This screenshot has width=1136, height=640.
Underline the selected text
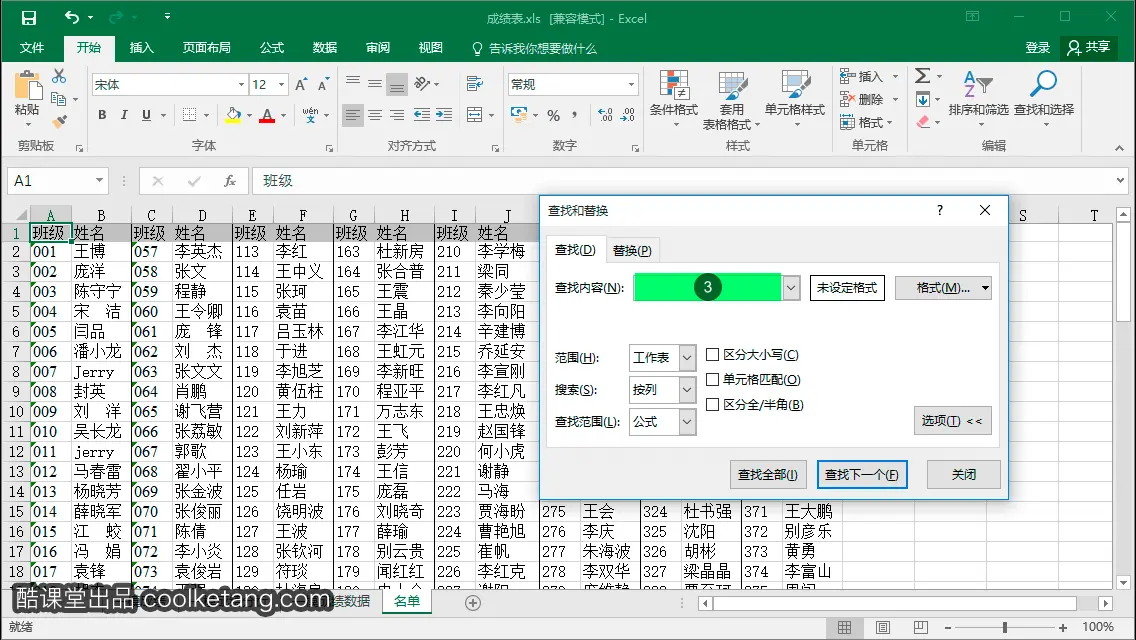pos(146,115)
